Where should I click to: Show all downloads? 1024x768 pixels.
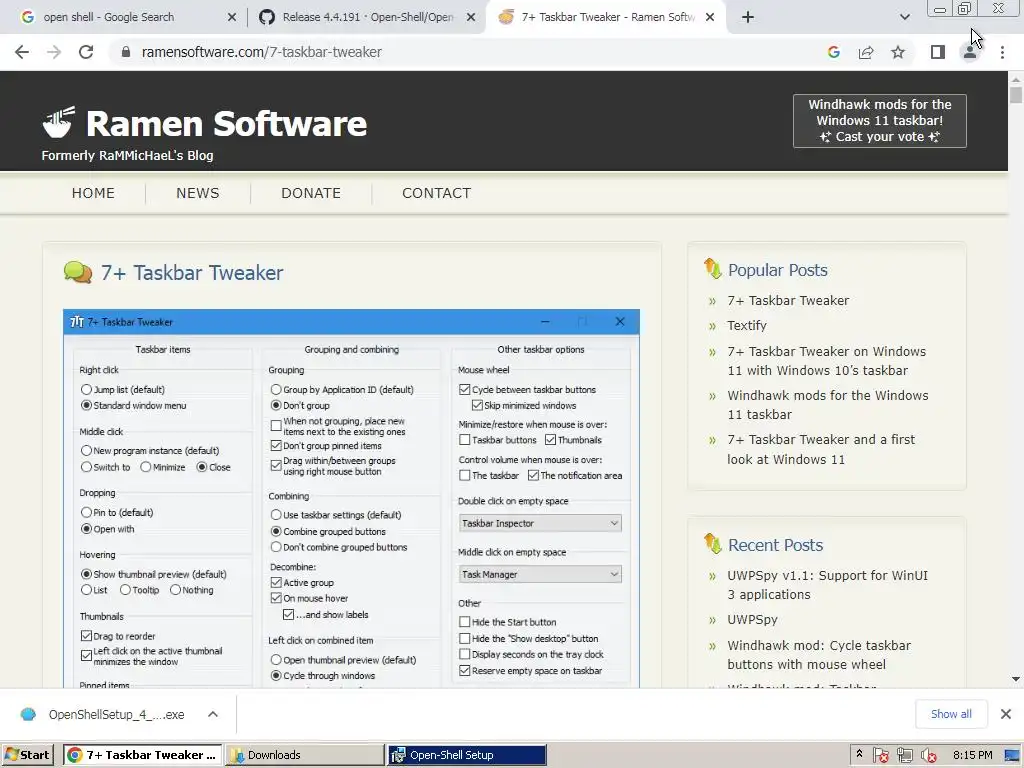951,714
